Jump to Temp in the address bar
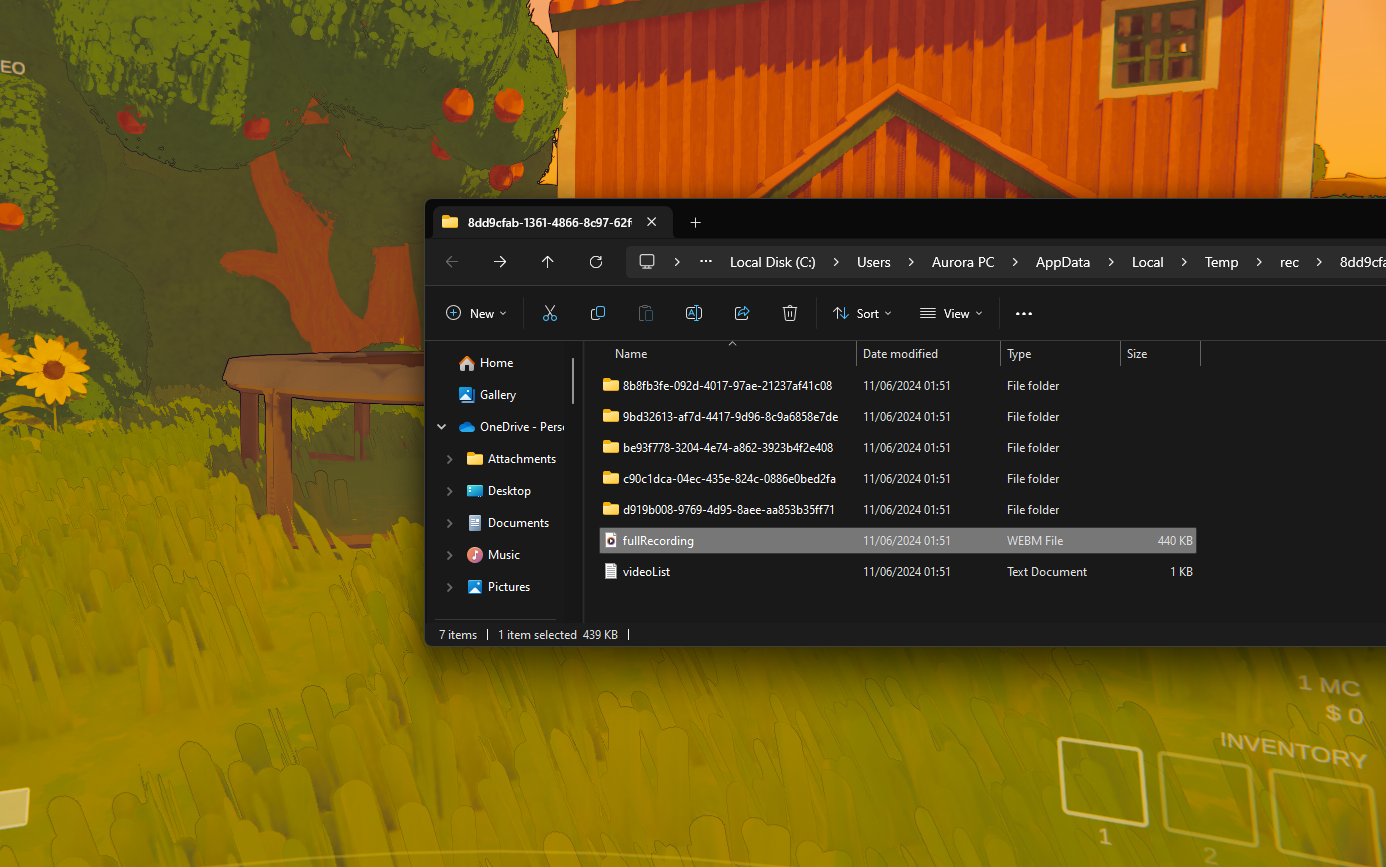This screenshot has width=1386, height=867. (1221, 262)
